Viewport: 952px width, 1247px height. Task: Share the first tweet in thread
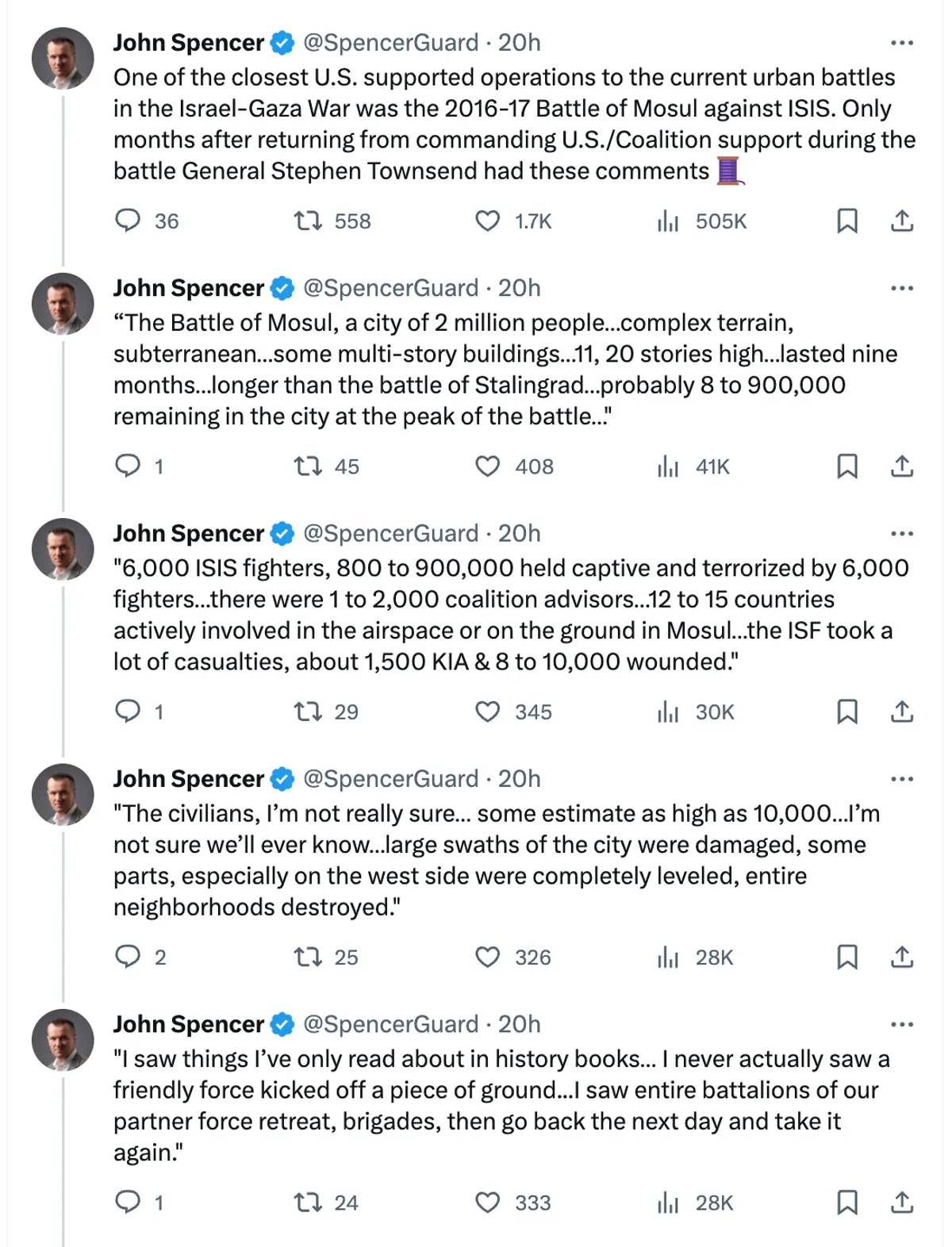[x=901, y=221]
